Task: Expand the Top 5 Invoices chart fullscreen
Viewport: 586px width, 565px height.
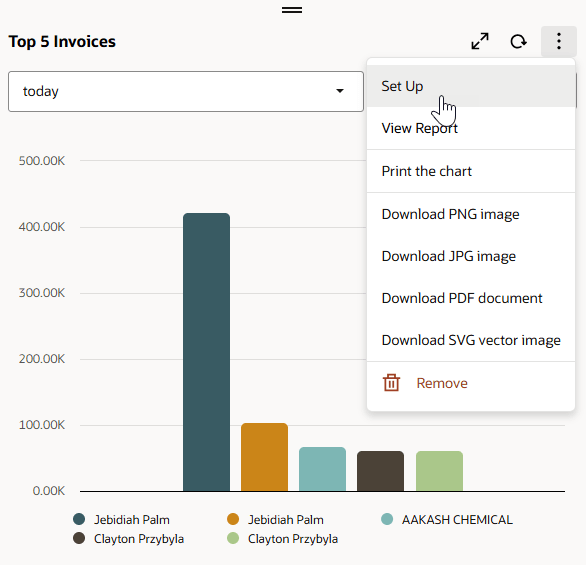Action: coord(480,41)
